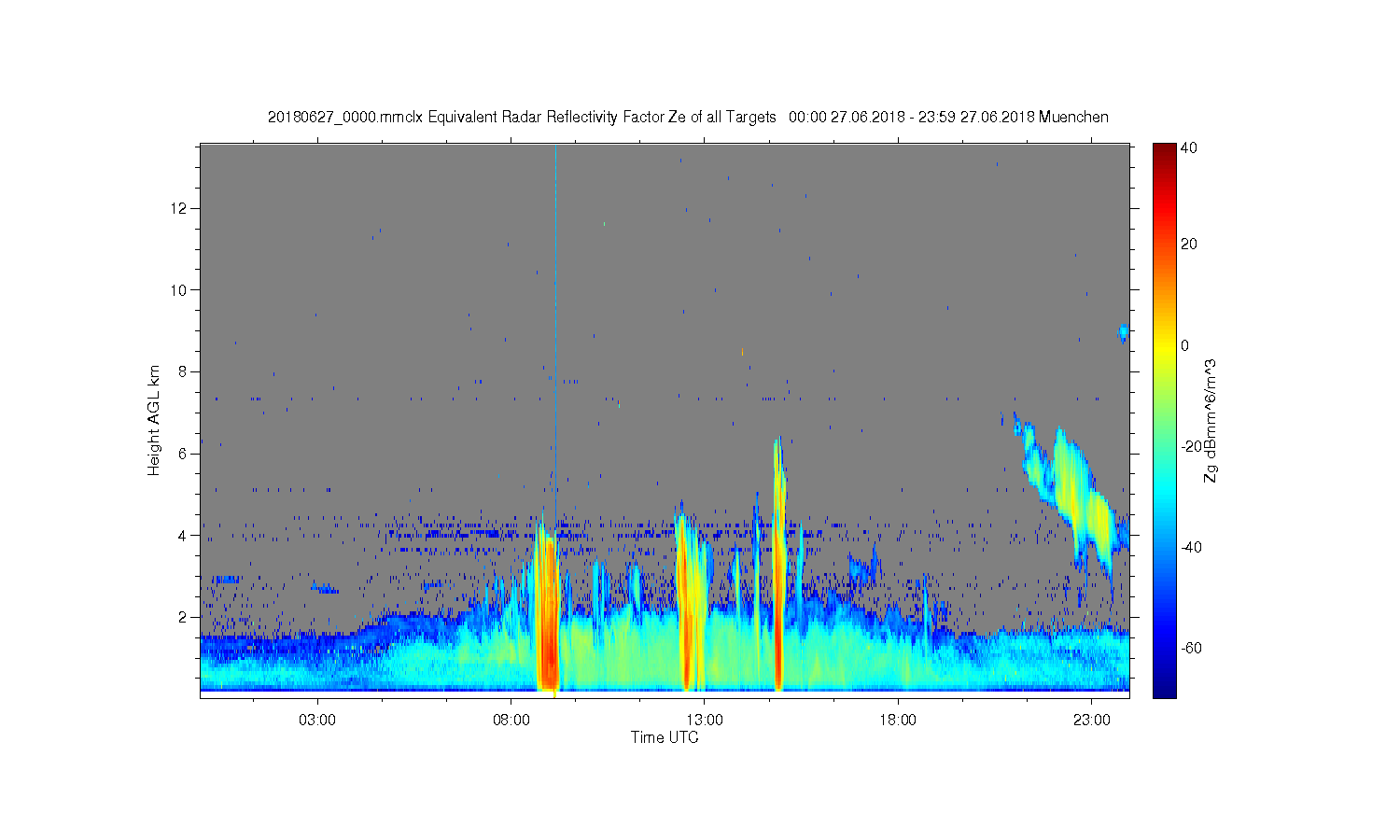
Task: Click the colorbar value 20
Action: (1189, 245)
